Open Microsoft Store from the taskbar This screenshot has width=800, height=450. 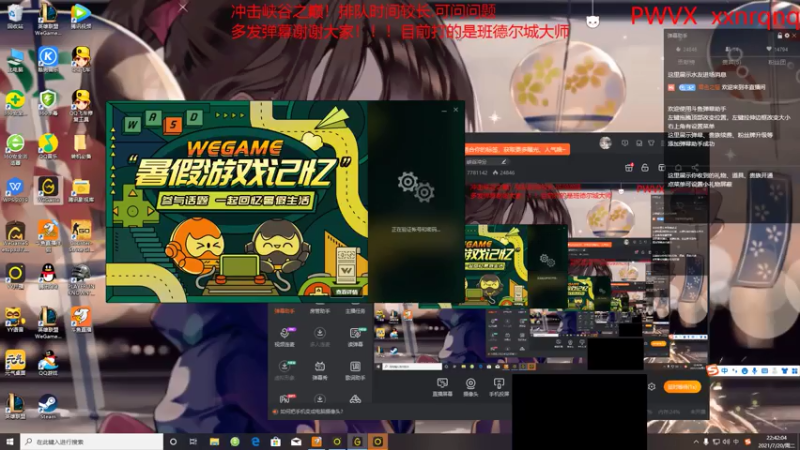(276, 442)
